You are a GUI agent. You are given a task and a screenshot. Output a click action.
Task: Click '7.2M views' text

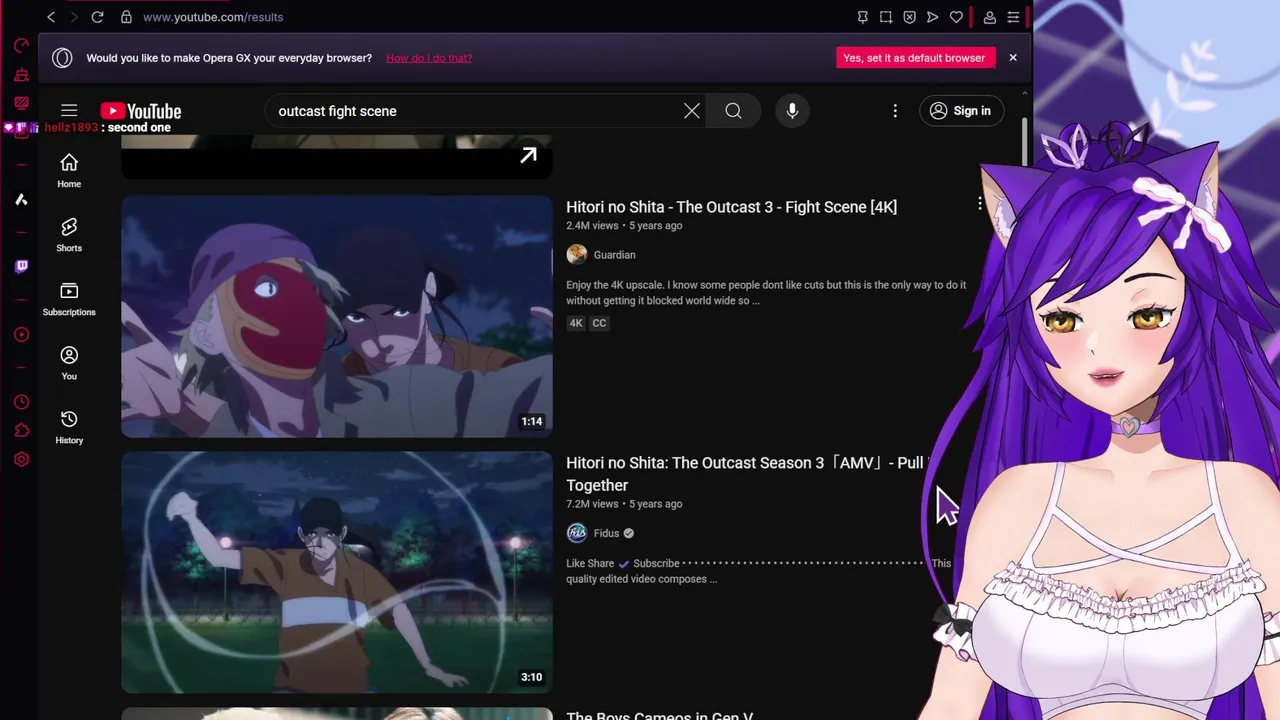[x=592, y=504]
